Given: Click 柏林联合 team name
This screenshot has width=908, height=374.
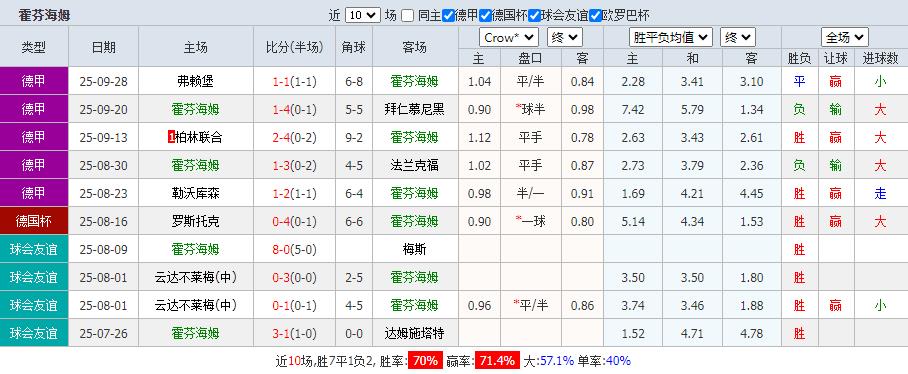Looking at the screenshot, I should coord(199,137).
